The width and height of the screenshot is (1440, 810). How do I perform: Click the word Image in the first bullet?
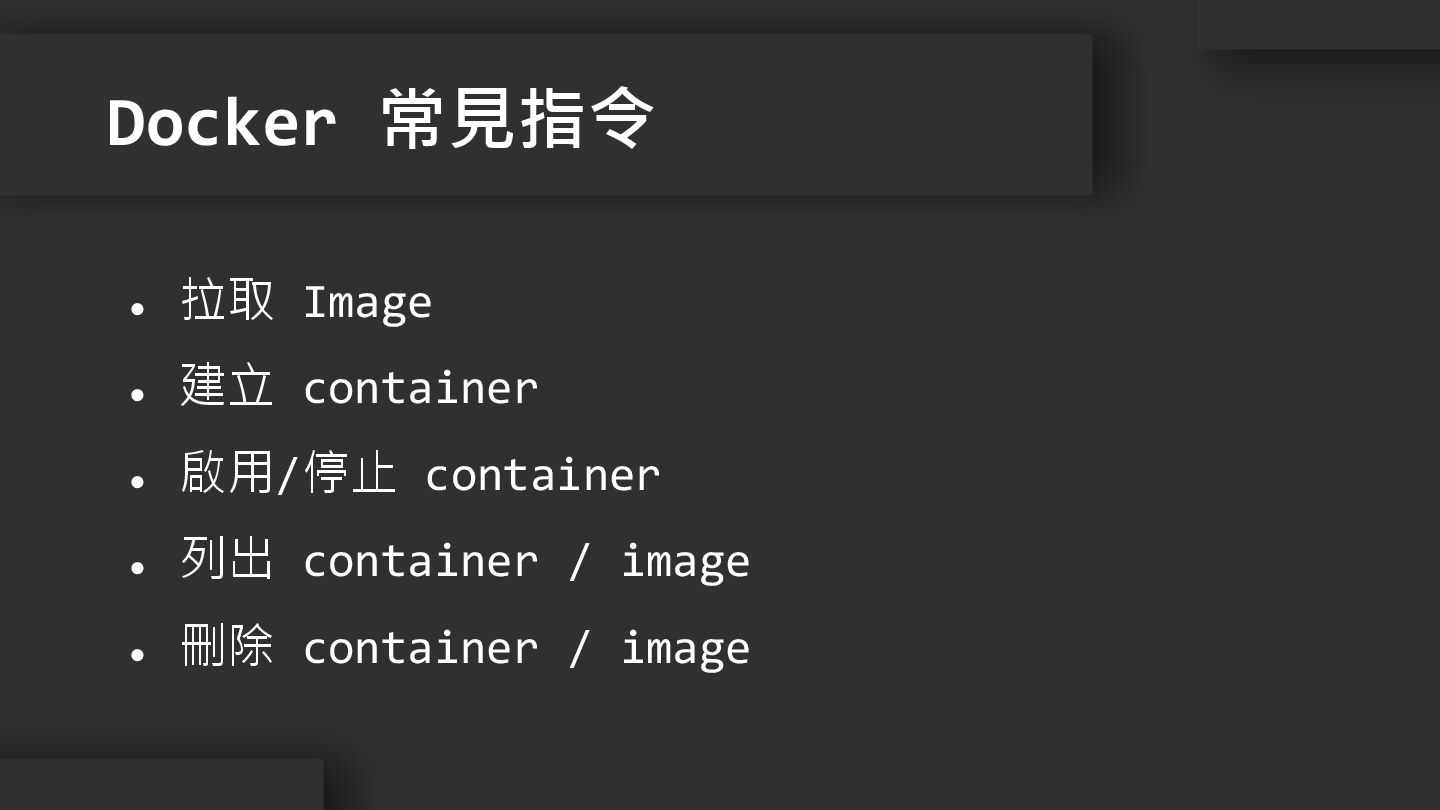(x=367, y=302)
